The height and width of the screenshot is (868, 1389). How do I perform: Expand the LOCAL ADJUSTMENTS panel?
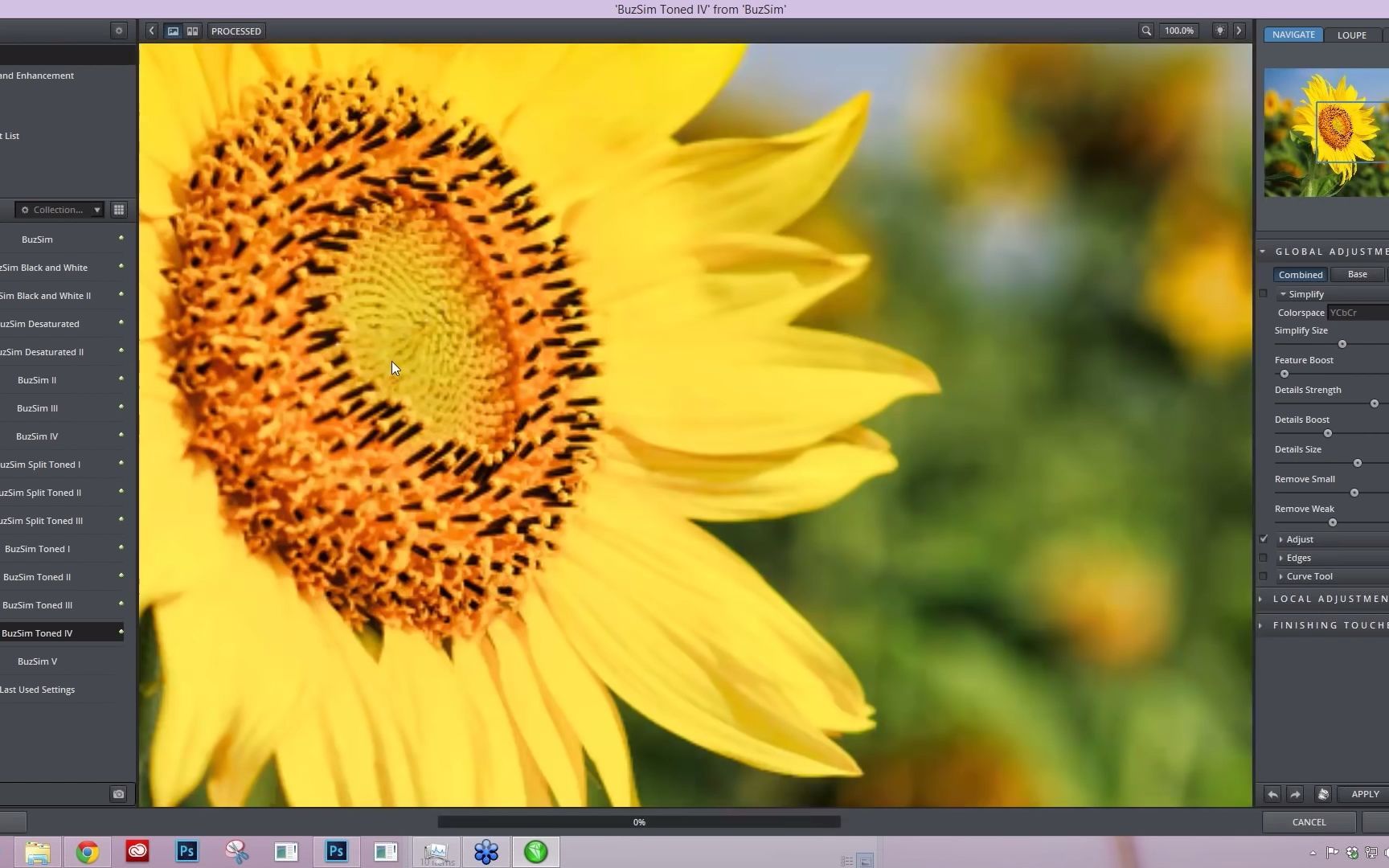coord(1260,599)
